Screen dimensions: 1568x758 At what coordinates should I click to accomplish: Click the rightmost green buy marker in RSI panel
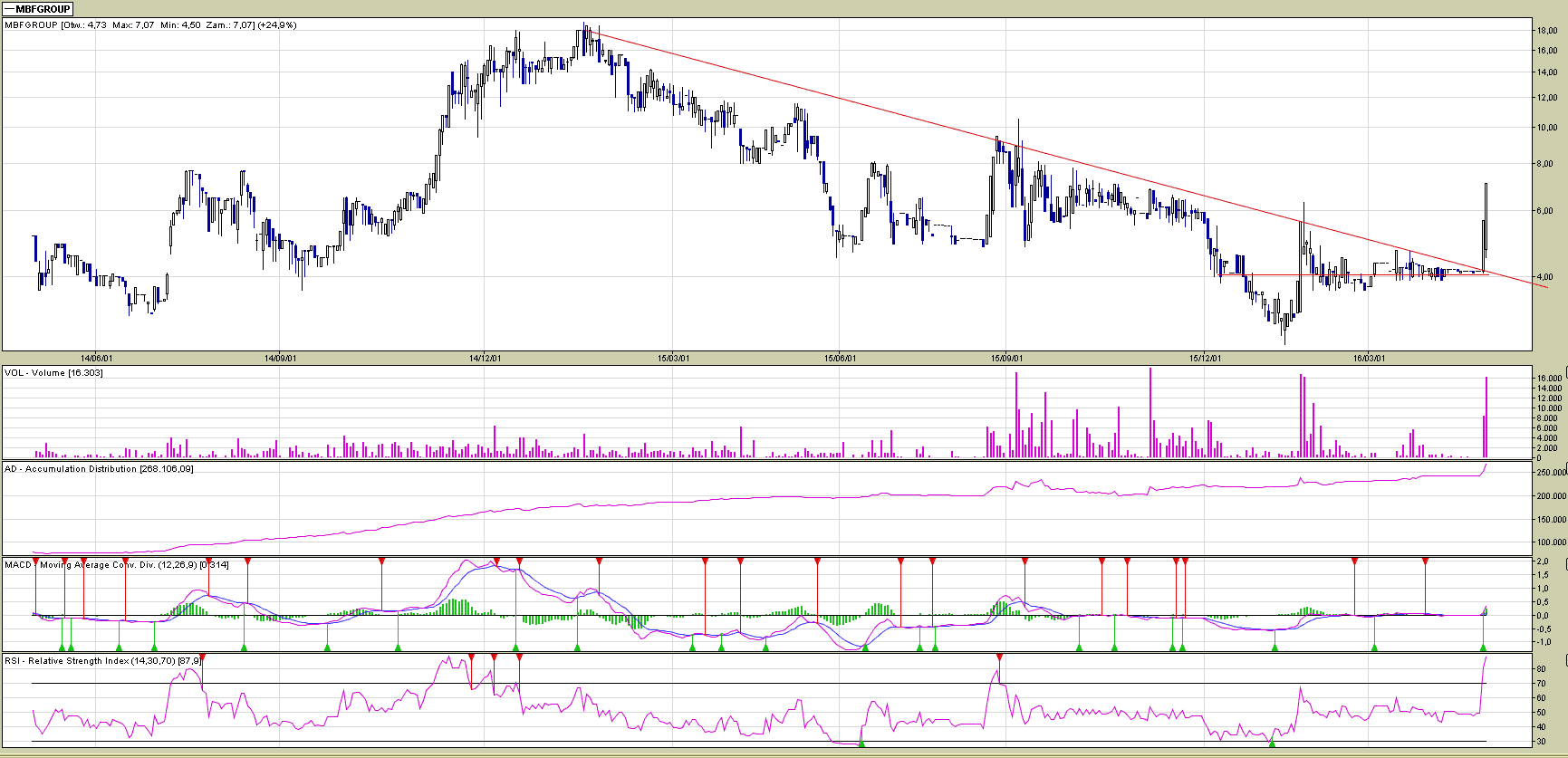1272,744
